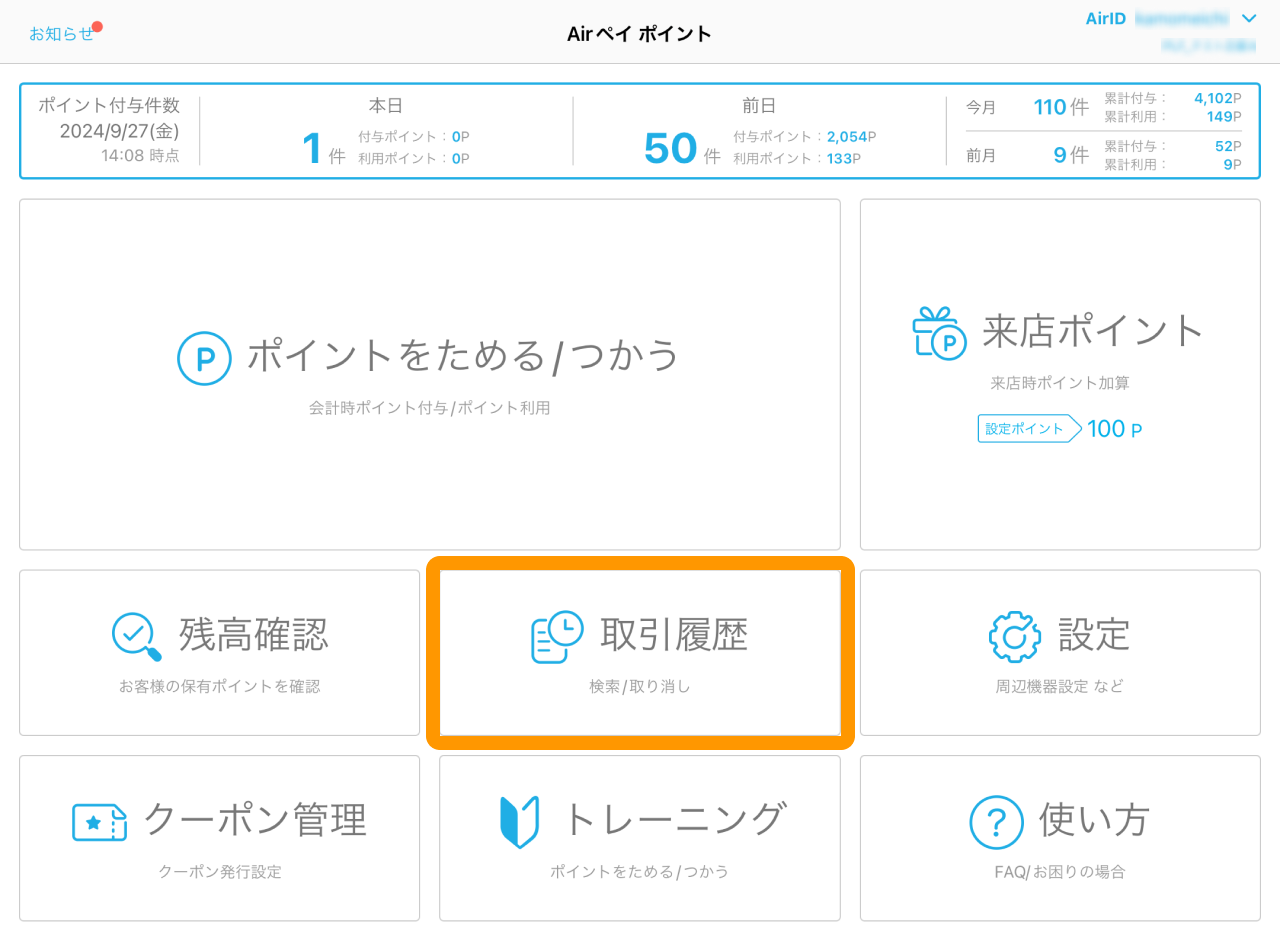Open クーポン管理 coupon management label
The height and width of the screenshot is (941, 1280).
[x=255, y=820]
